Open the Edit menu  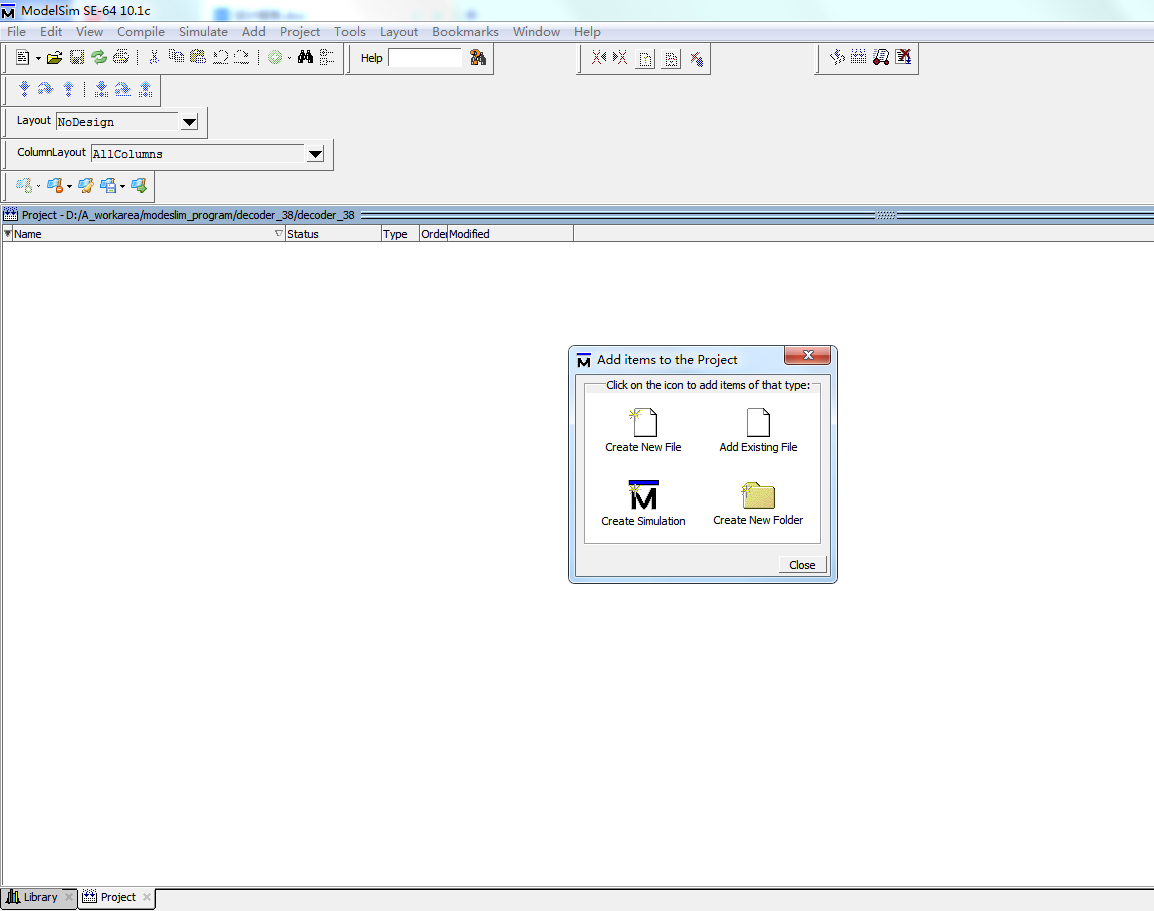tap(51, 32)
